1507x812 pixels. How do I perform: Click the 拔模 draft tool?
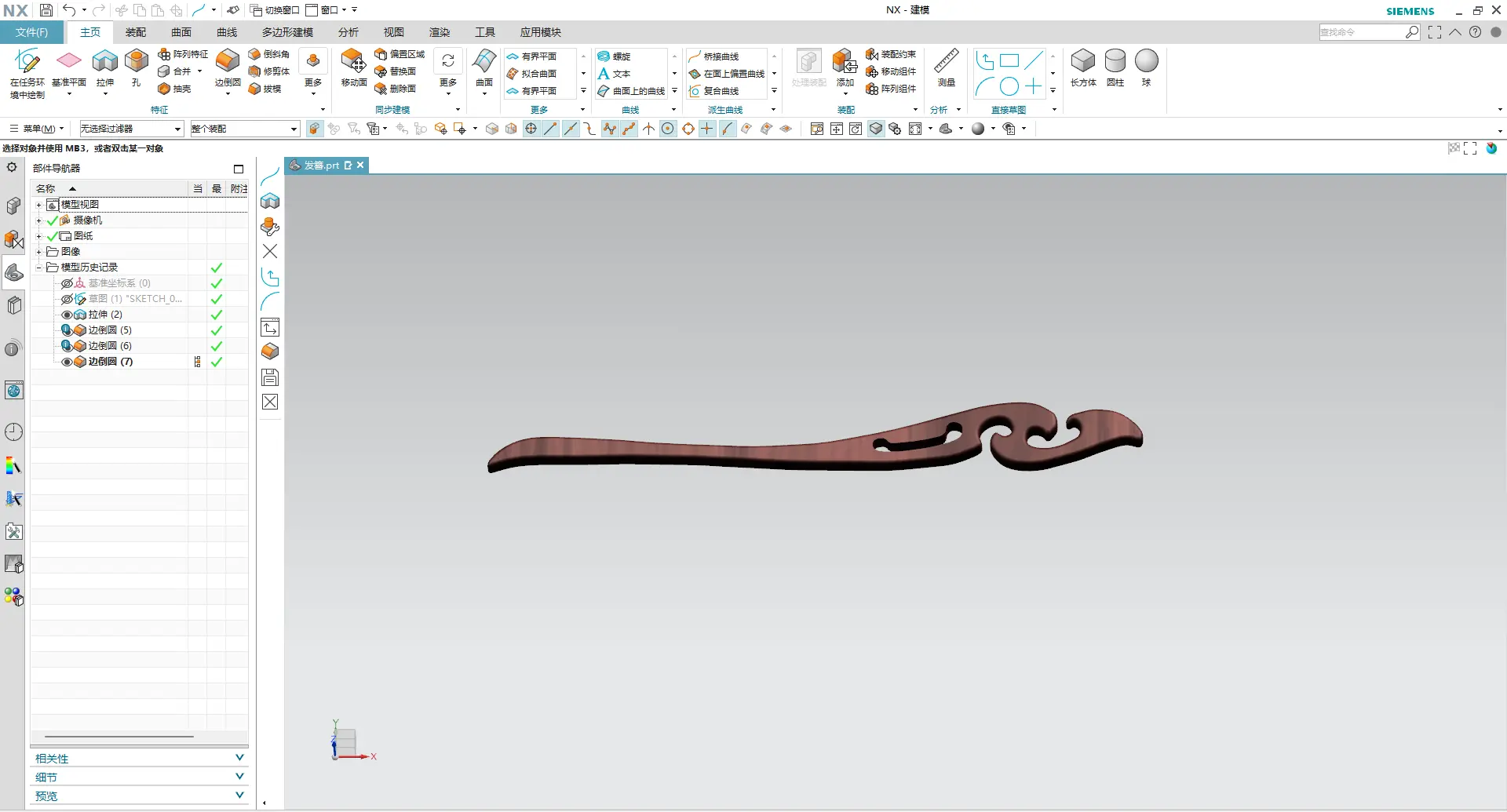[x=265, y=89]
